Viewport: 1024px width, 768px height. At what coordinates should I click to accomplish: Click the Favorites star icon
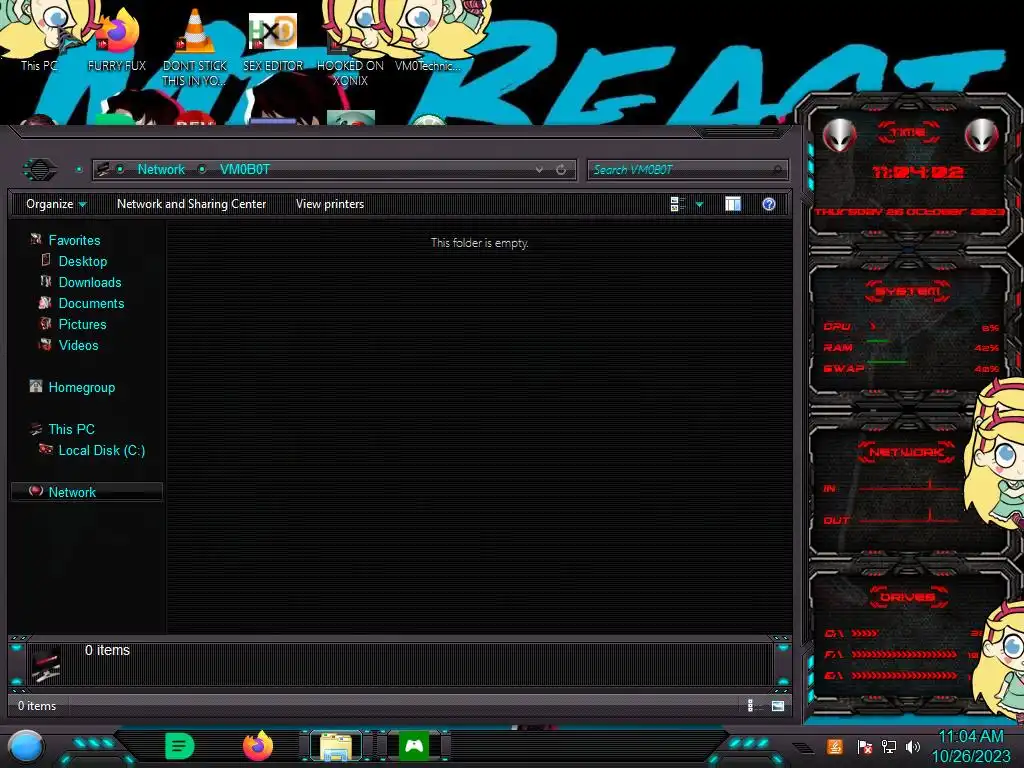pyautogui.click(x=36, y=240)
